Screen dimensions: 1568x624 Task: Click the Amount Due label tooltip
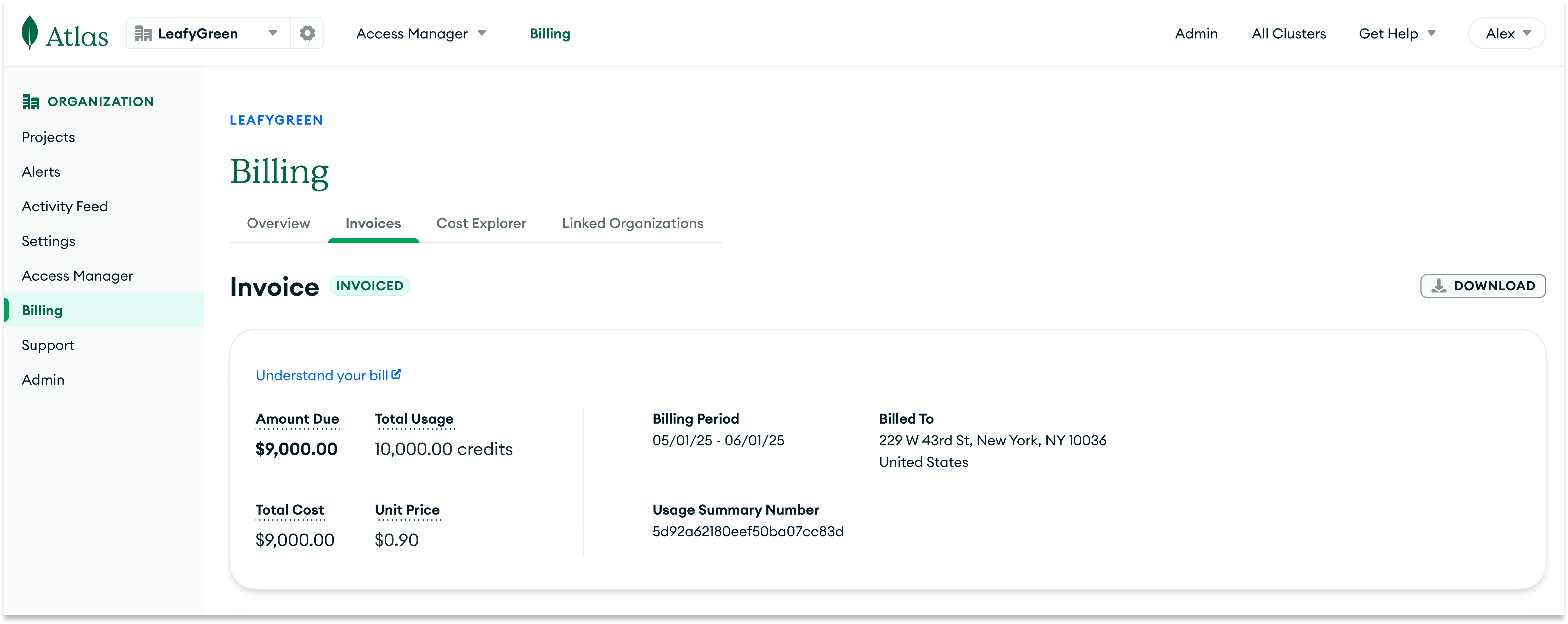point(297,419)
